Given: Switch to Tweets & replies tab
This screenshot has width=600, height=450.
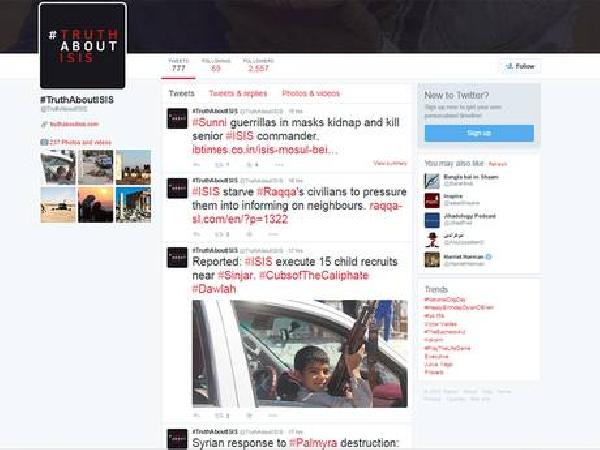Looking at the screenshot, I should point(238,93).
